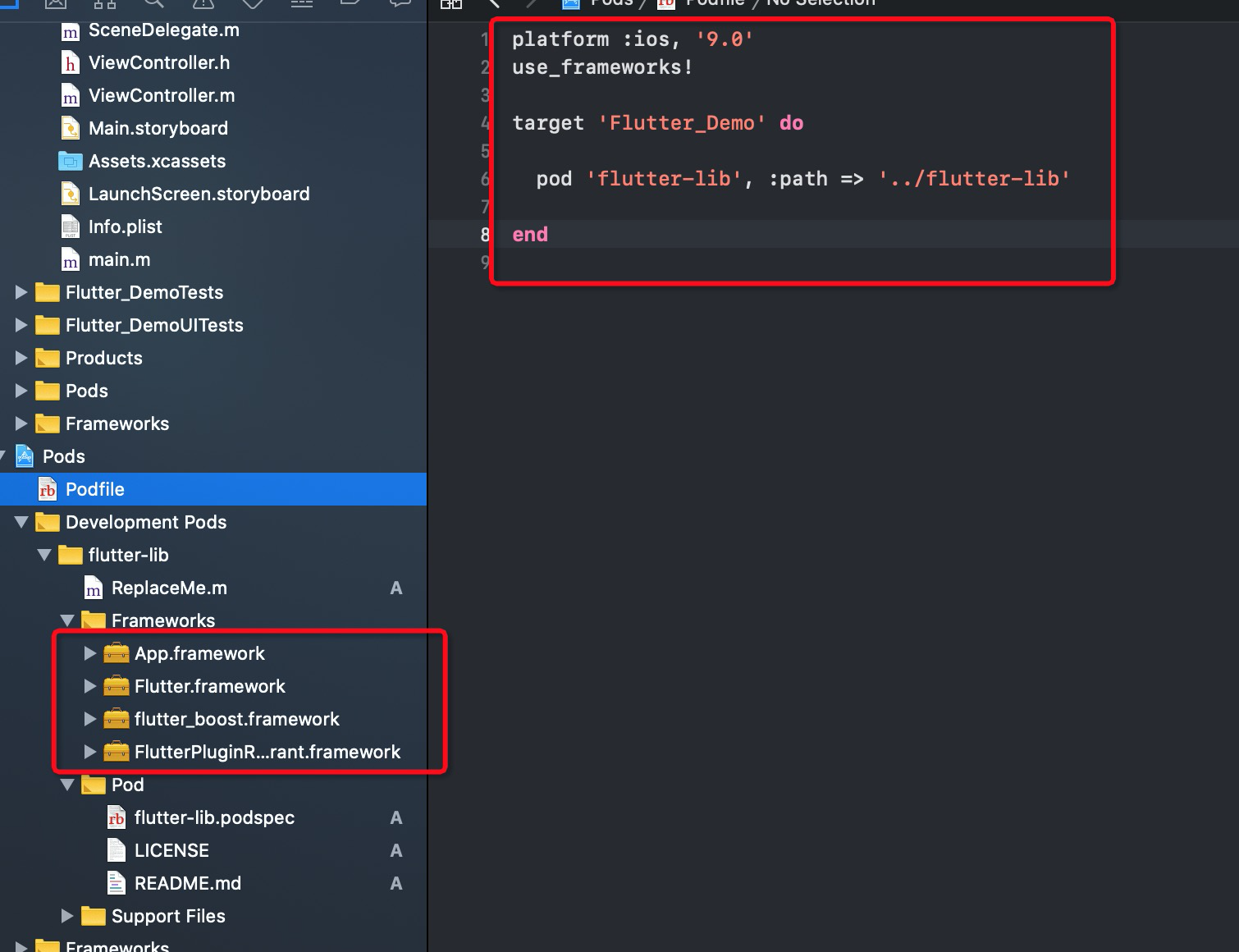This screenshot has width=1239, height=952.
Task: Open the Find navigator magnifier icon
Action: 153,5
